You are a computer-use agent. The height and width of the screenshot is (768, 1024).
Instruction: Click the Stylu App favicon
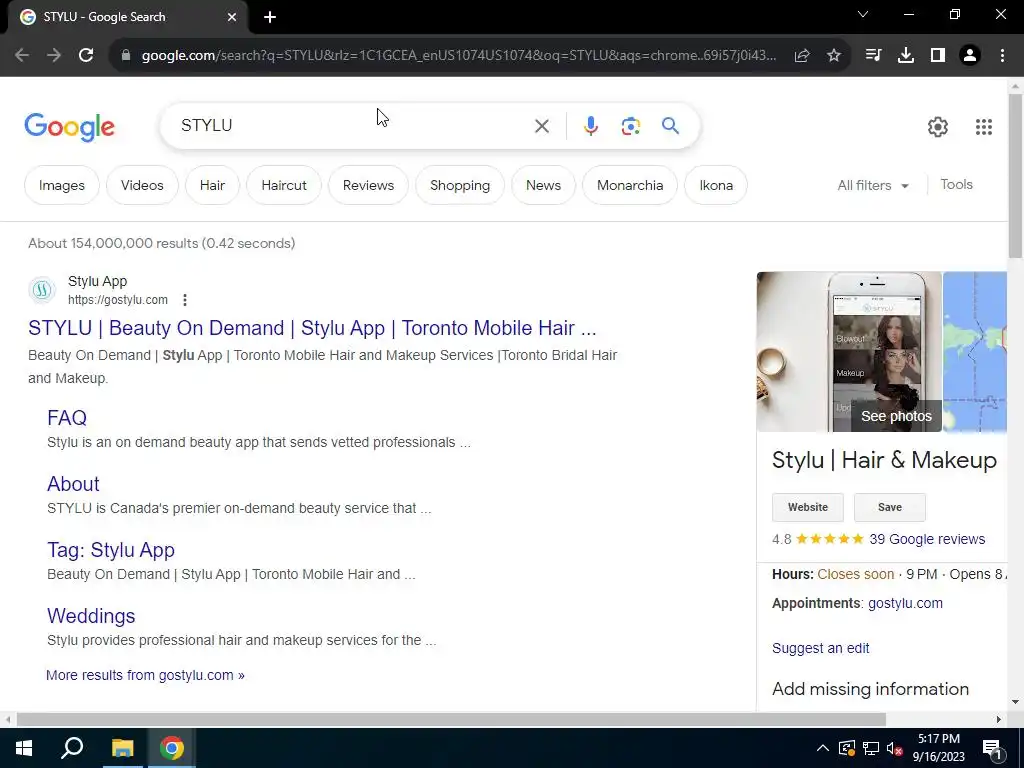[42, 290]
